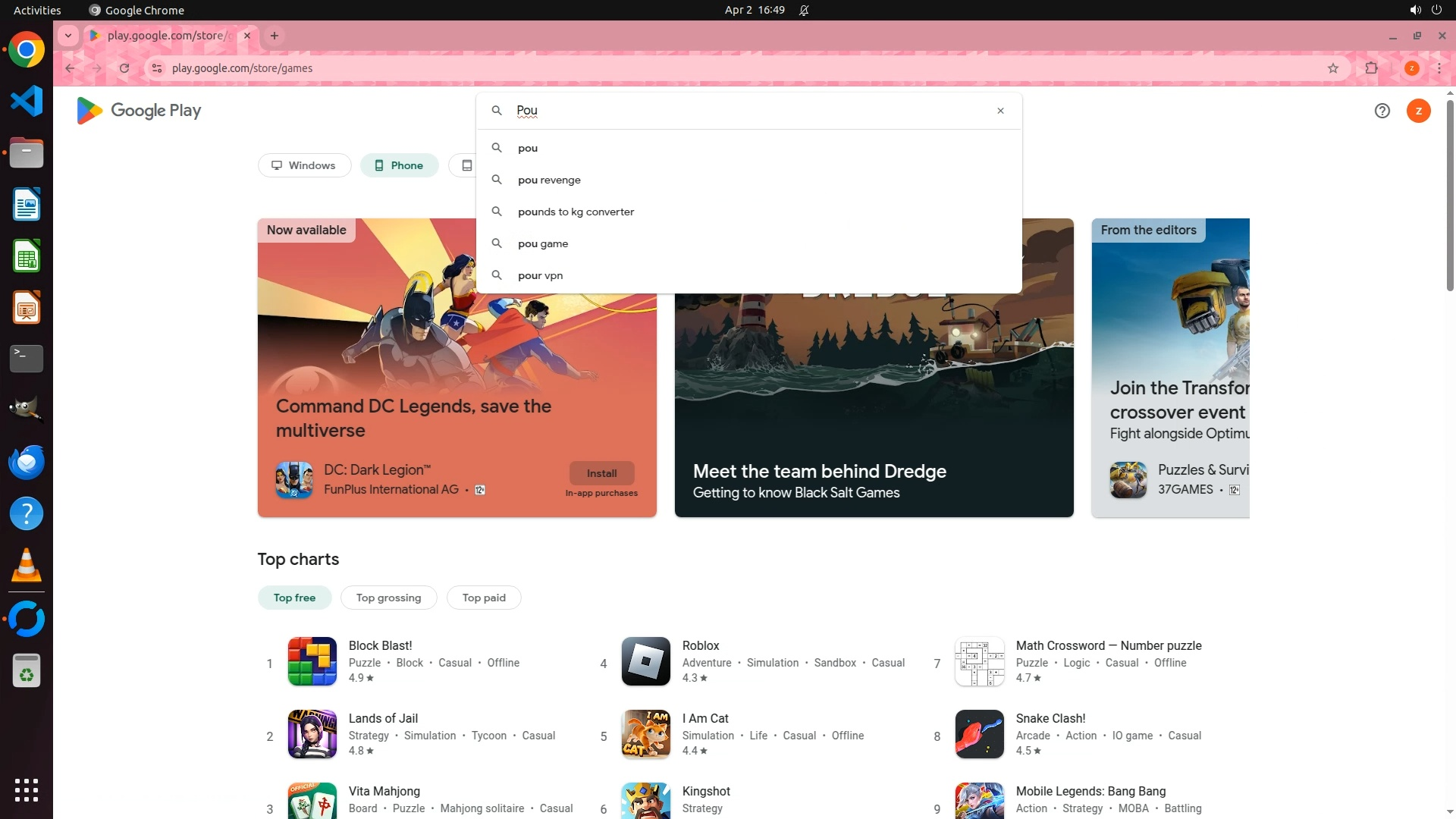Select 'pou game' suggestion
Screen dimensions: 1456x819
tap(543, 243)
